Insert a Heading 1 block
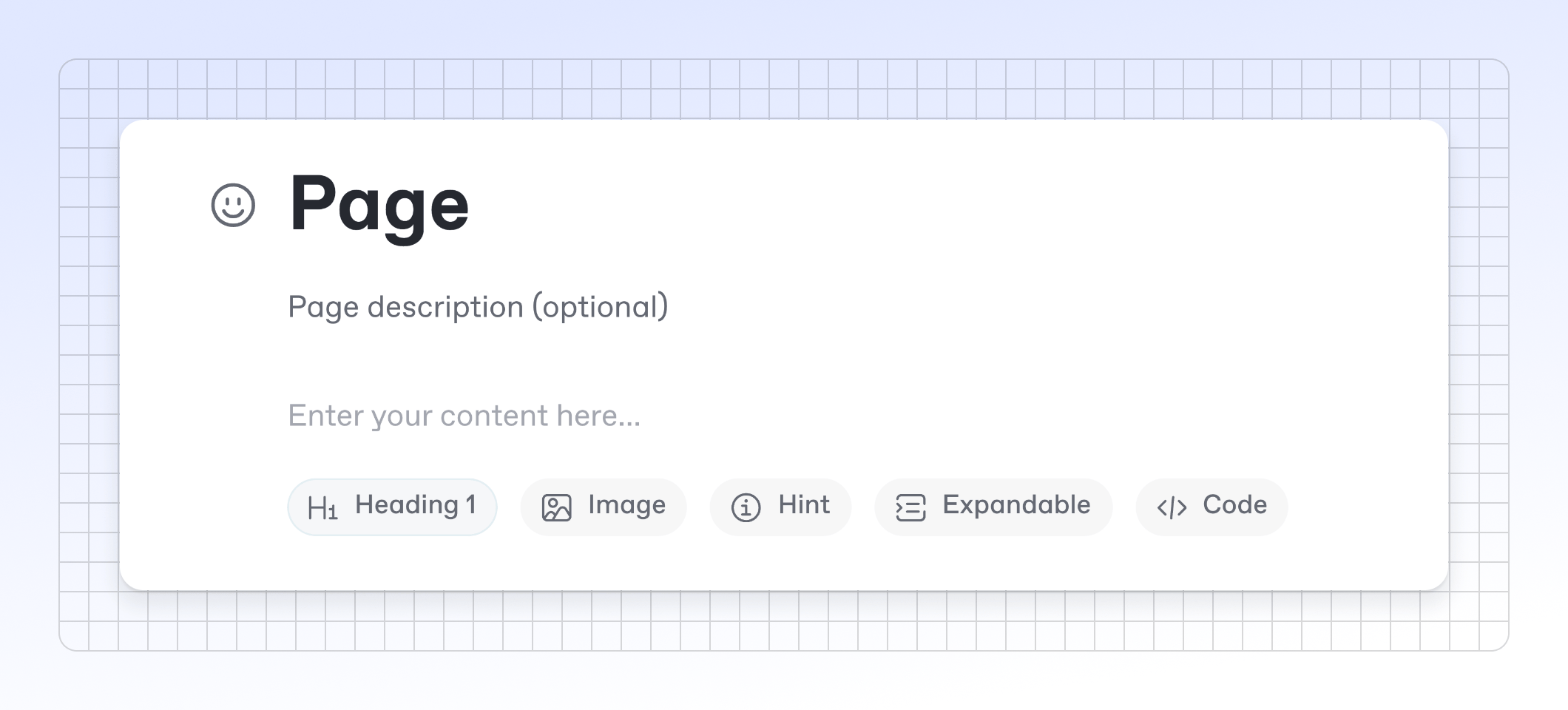Image resolution: width=1568 pixels, height=710 pixels. pyautogui.click(x=392, y=507)
